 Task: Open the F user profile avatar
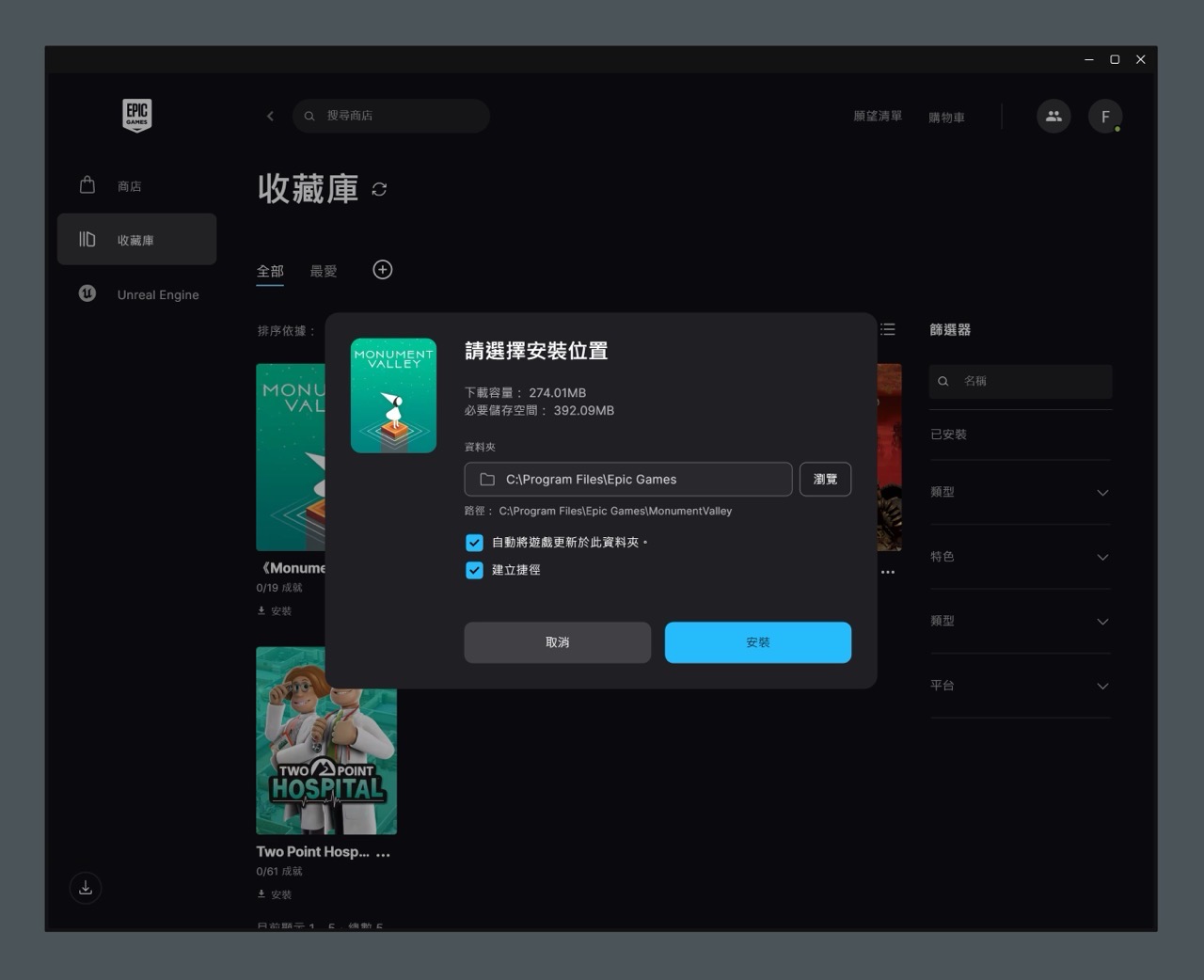pos(1105,116)
